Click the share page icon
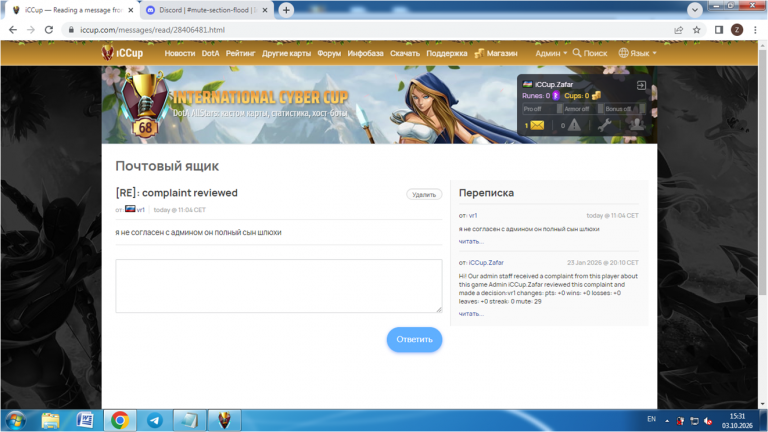Viewport: 768px width, 432px height. pos(678,30)
